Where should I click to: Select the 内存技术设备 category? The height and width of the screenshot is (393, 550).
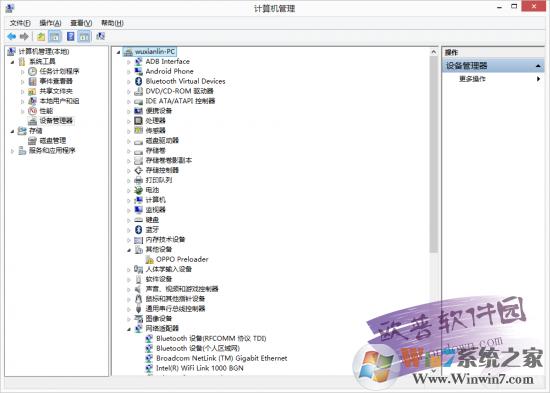pyautogui.click(x=165, y=239)
